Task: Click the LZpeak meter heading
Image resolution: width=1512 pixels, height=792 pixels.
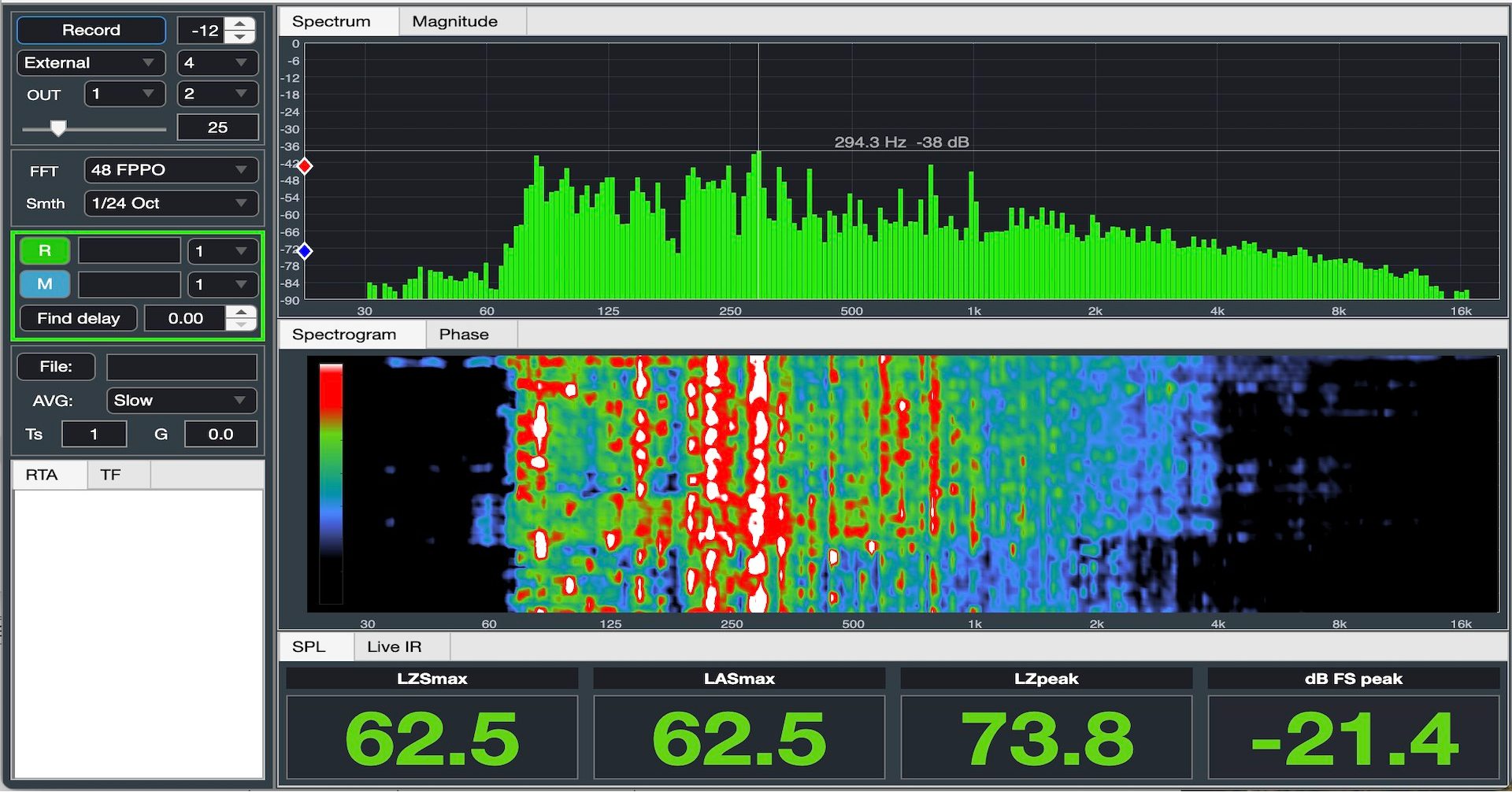Action: coord(1046,679)
